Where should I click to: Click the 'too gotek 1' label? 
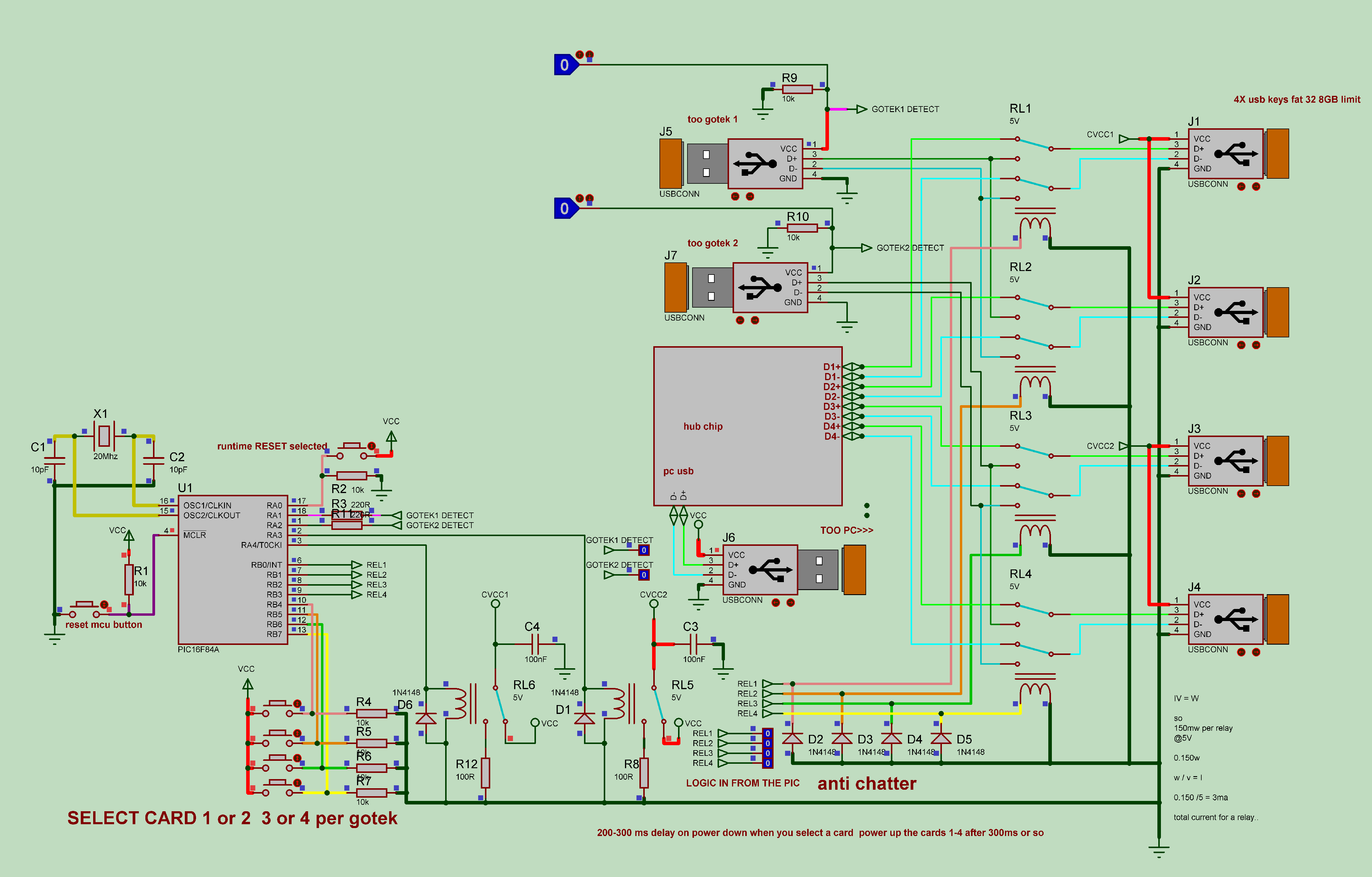712,119
